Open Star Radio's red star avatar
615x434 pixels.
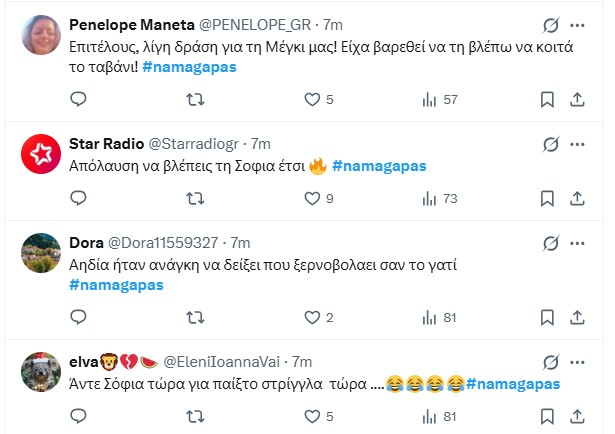[40, 153]
